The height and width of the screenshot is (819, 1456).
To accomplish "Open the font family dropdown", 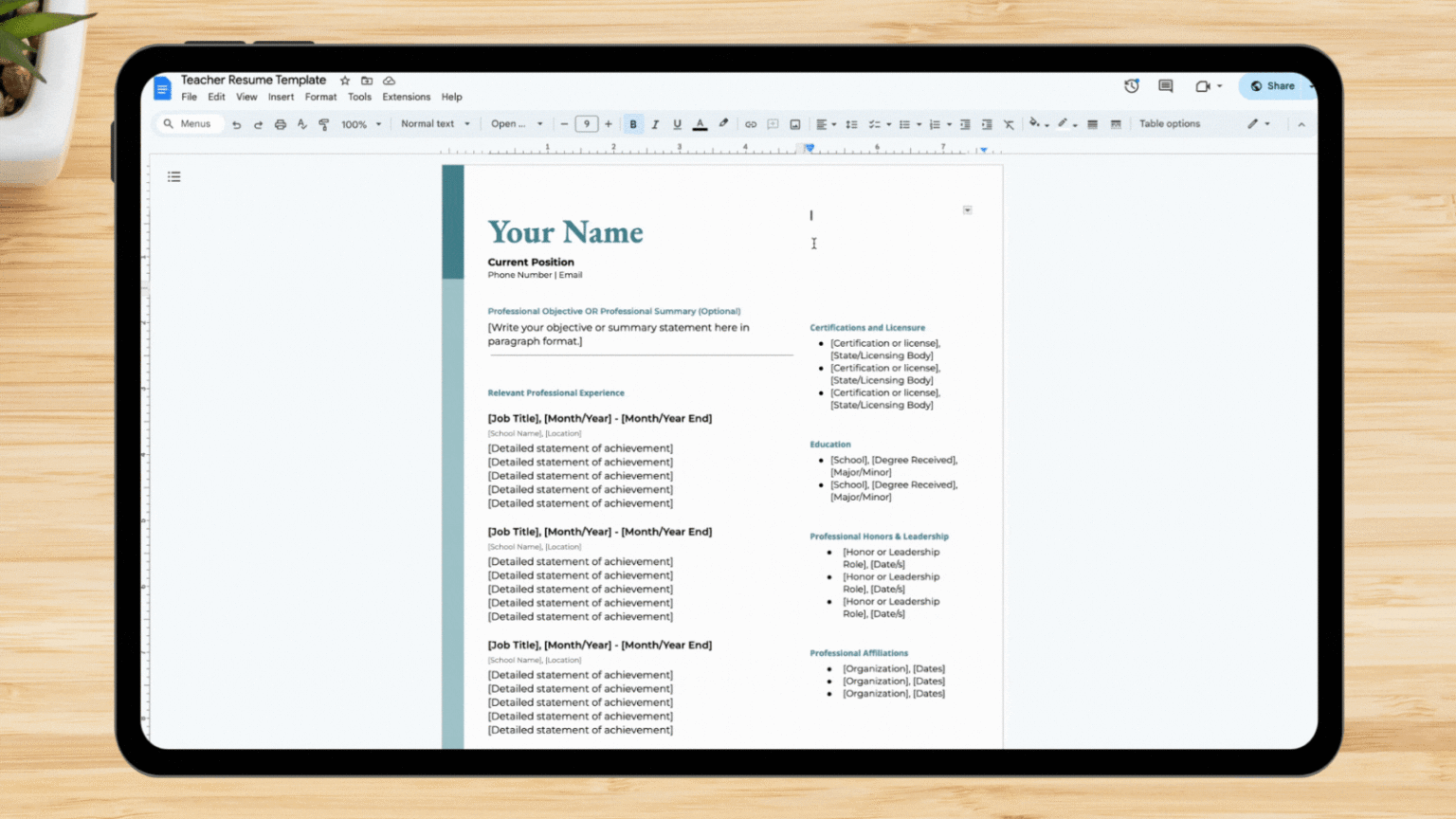I will pyautogui.click(x=517, y=124).
